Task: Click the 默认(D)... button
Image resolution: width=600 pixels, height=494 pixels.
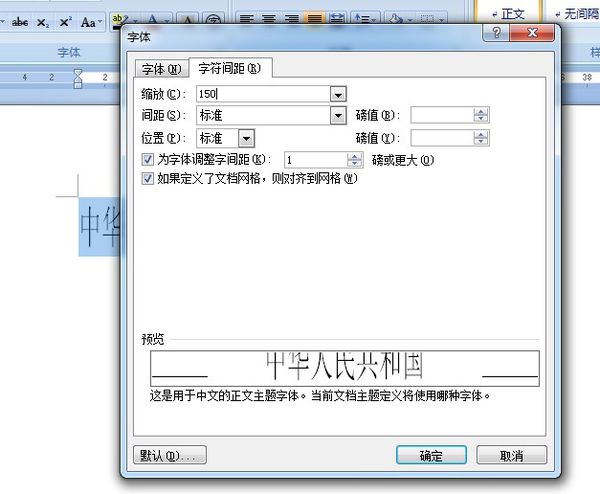Action: (x=170, y=455)
